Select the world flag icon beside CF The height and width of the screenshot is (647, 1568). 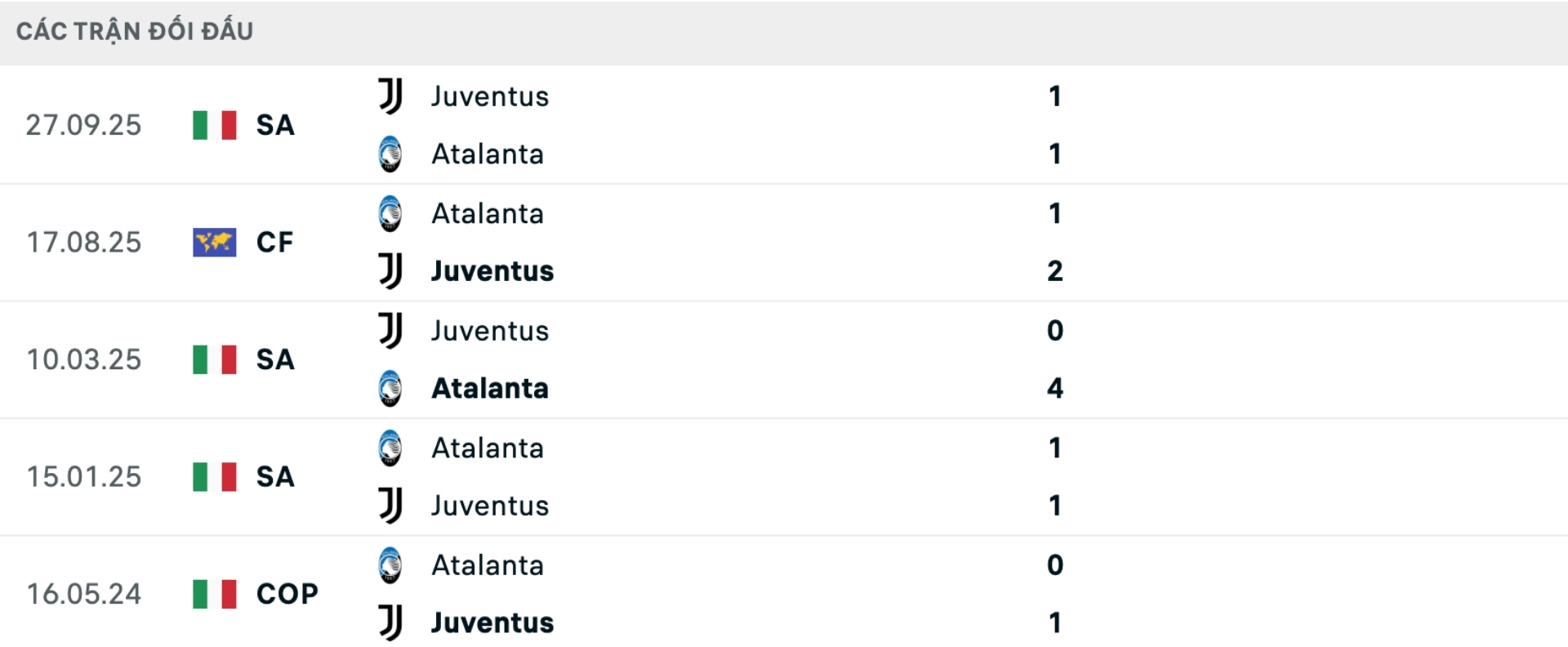(213, 242)
